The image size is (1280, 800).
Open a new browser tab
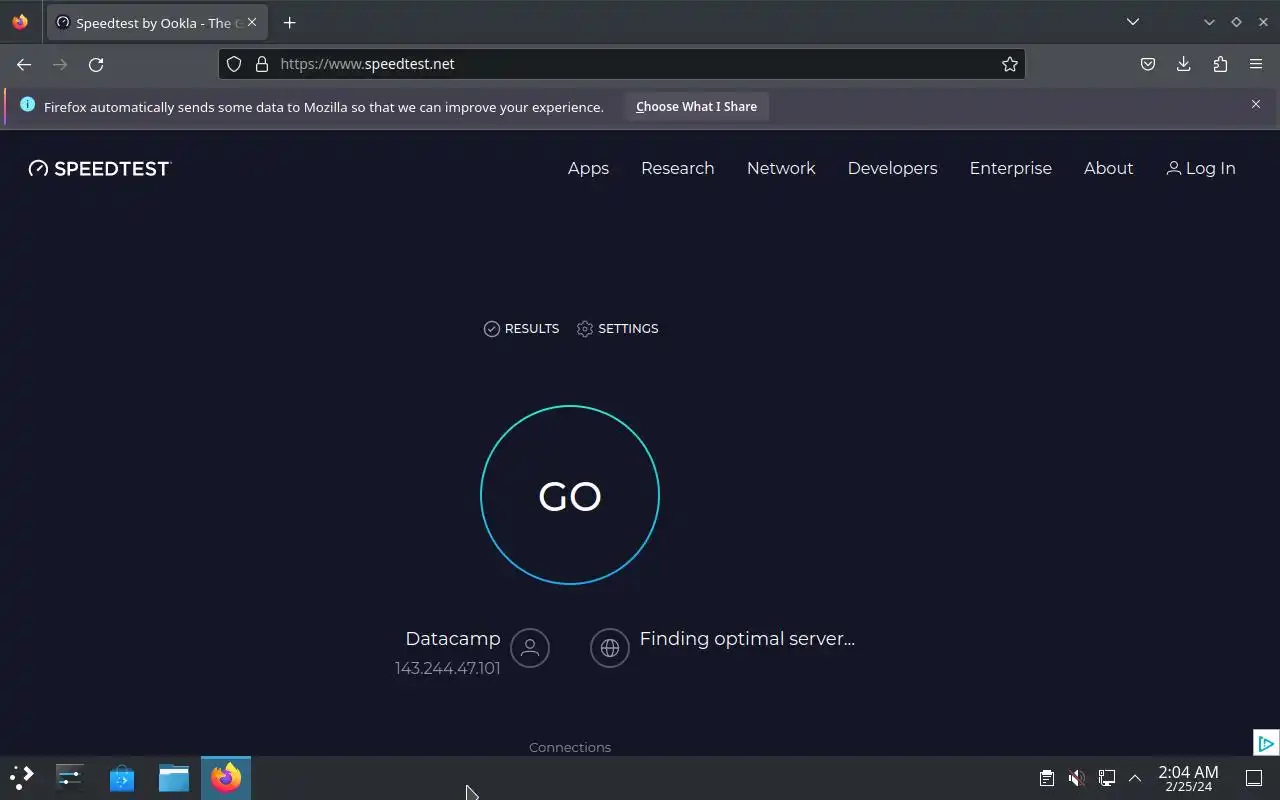pos(290,22)
